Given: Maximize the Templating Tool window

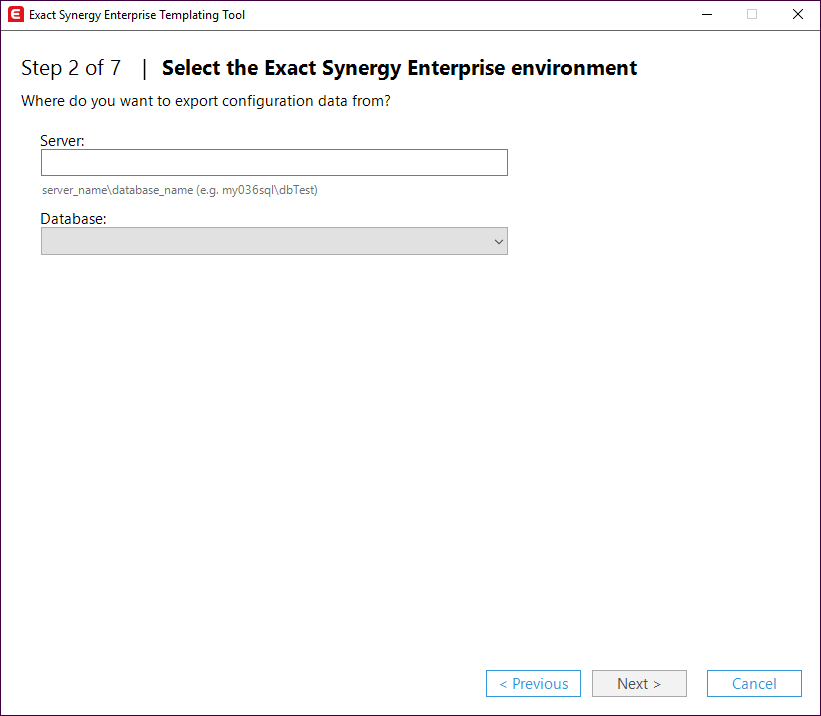Looking at the screenshot, I should point(752,15).
